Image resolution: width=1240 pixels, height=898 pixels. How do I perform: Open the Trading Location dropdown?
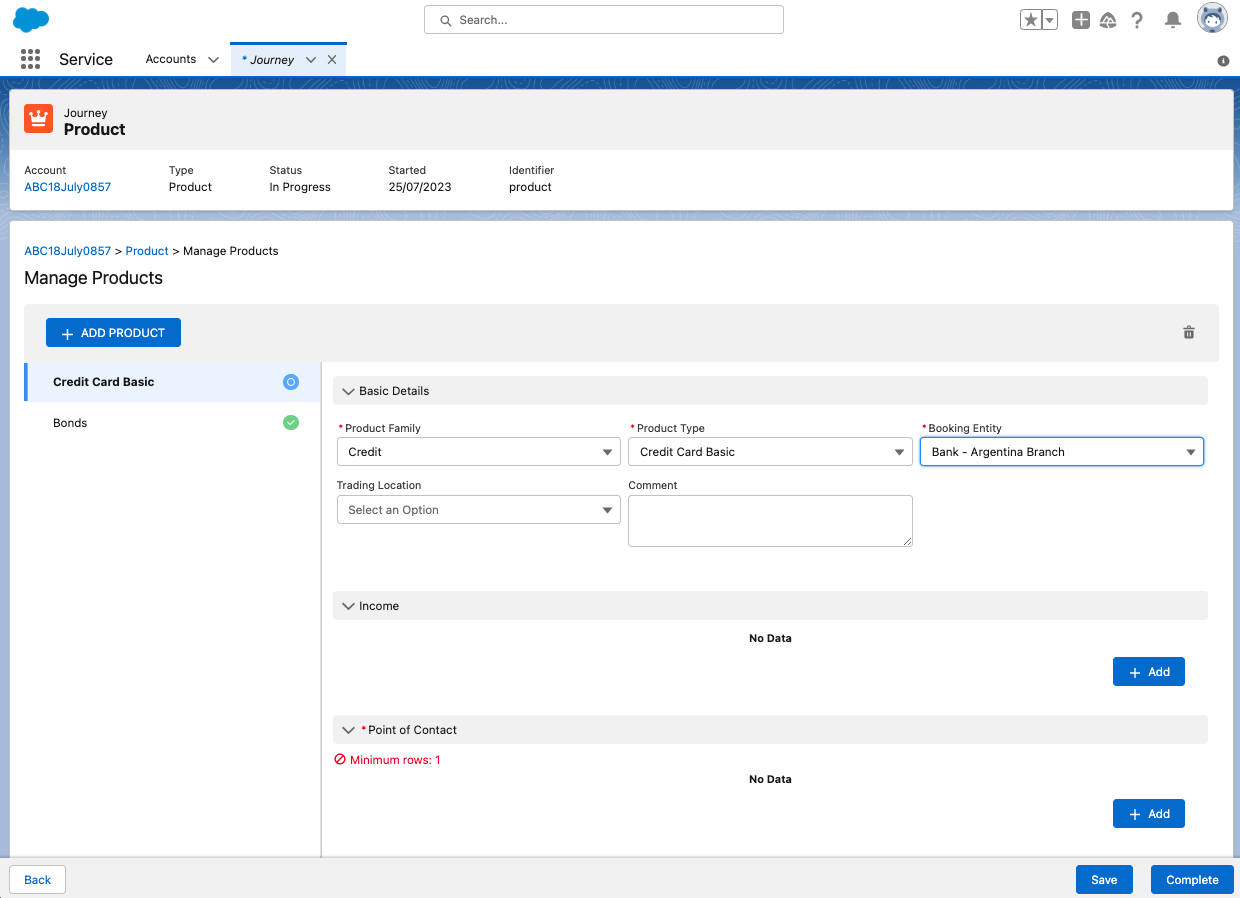478,510
